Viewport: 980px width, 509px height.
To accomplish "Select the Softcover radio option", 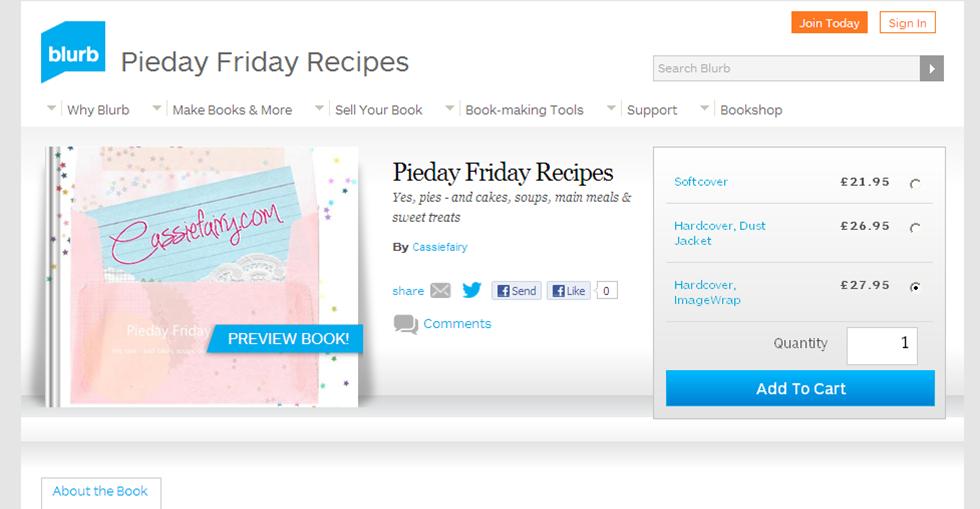I will [x=914, y=183].
